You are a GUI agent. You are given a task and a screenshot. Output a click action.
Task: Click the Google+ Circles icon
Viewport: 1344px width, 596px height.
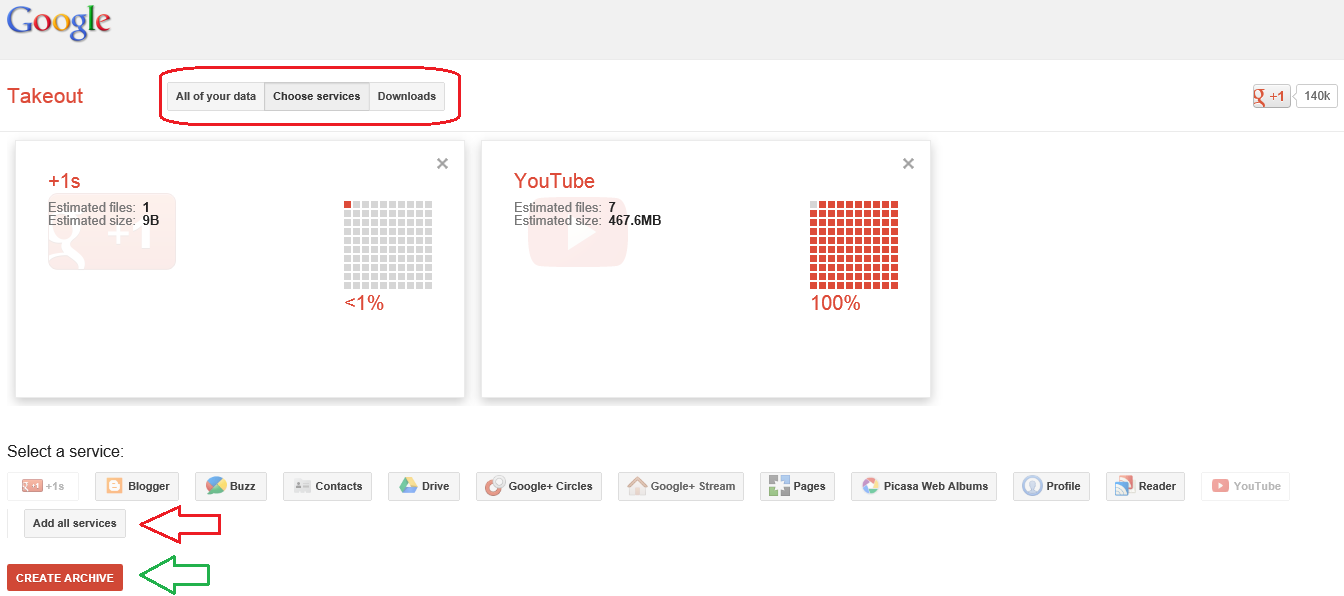(x=494, y=486)
